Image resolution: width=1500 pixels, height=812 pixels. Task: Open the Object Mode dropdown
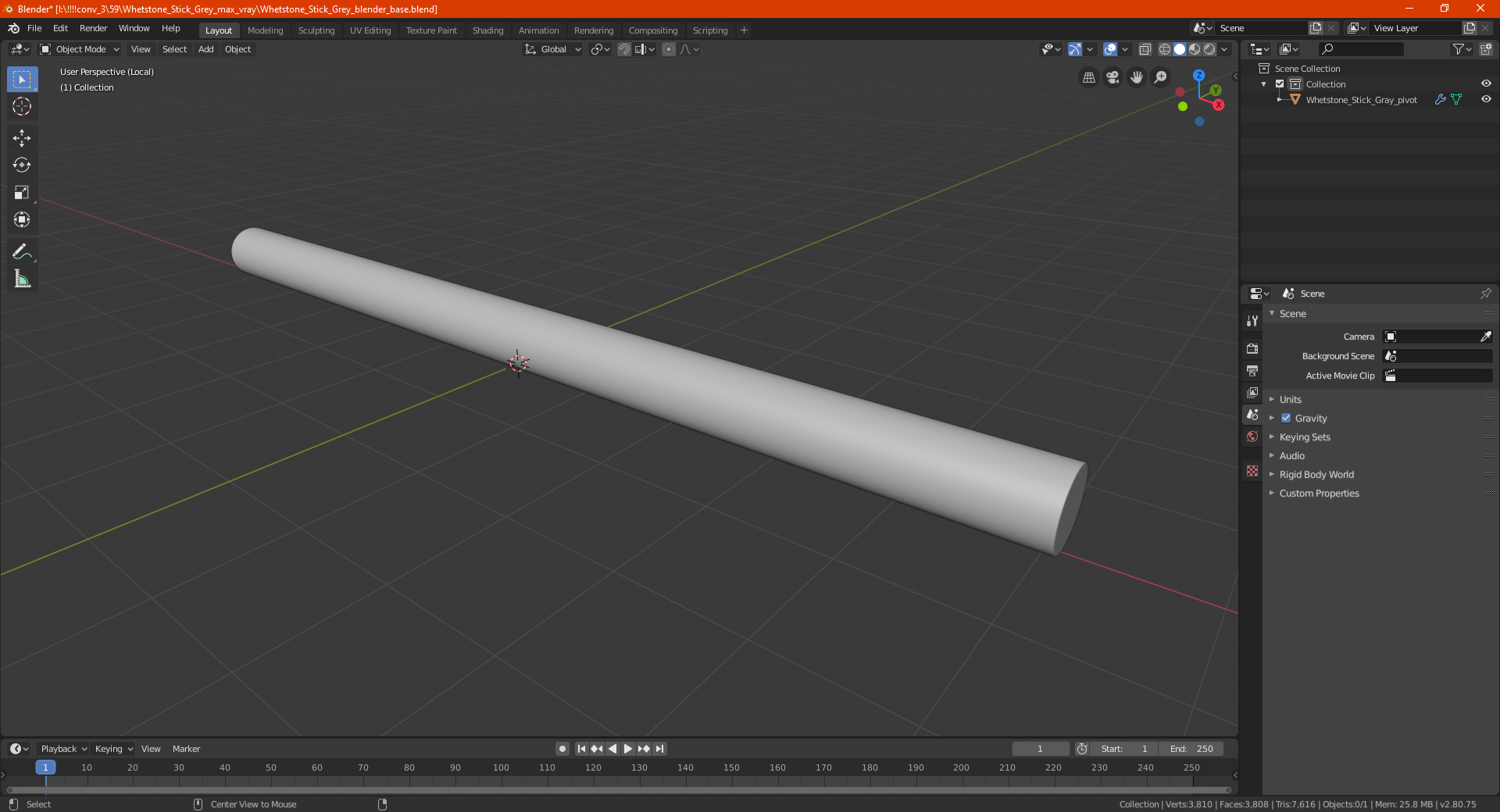coord(80,49)
